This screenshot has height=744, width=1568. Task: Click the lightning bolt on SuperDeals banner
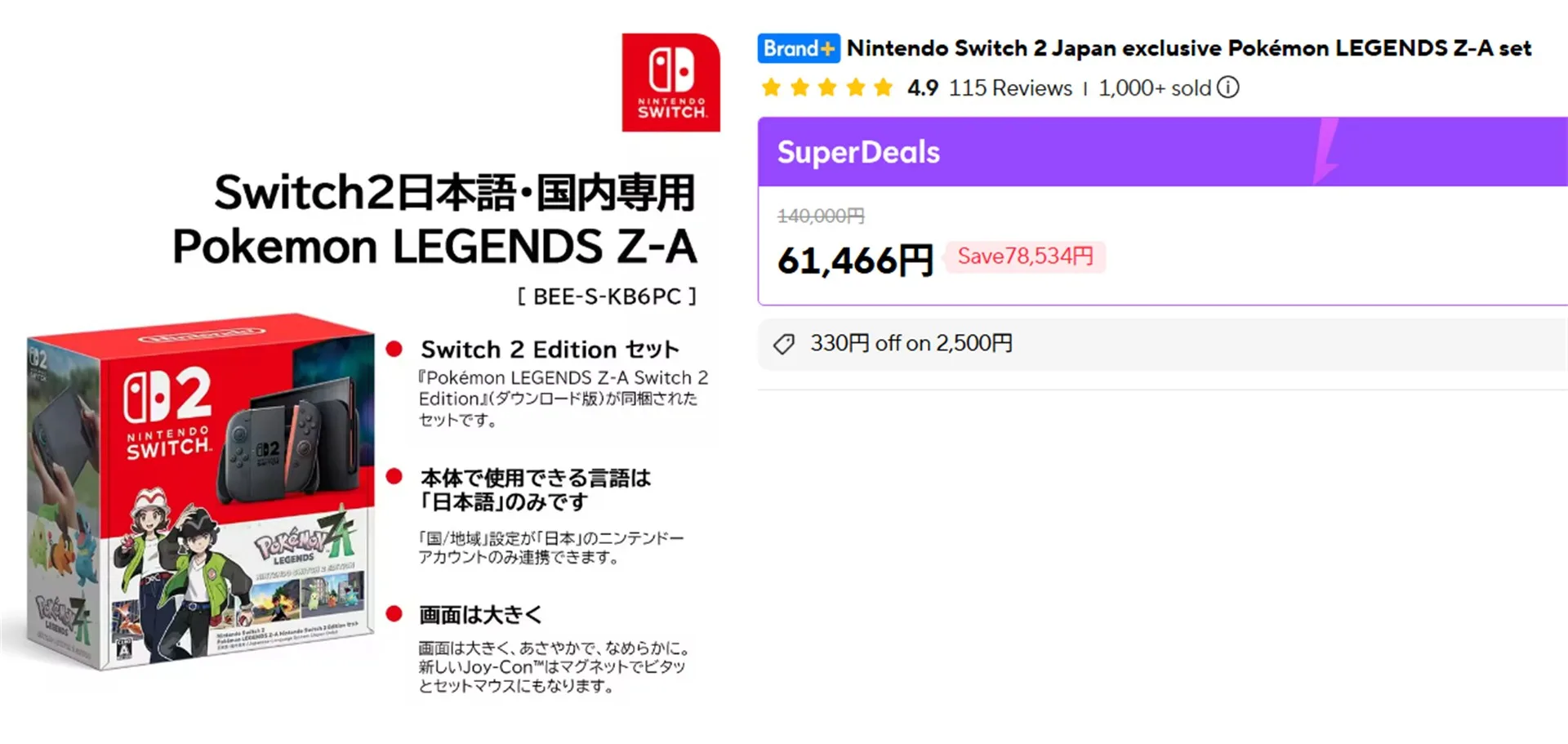(x=1326, y=151)
